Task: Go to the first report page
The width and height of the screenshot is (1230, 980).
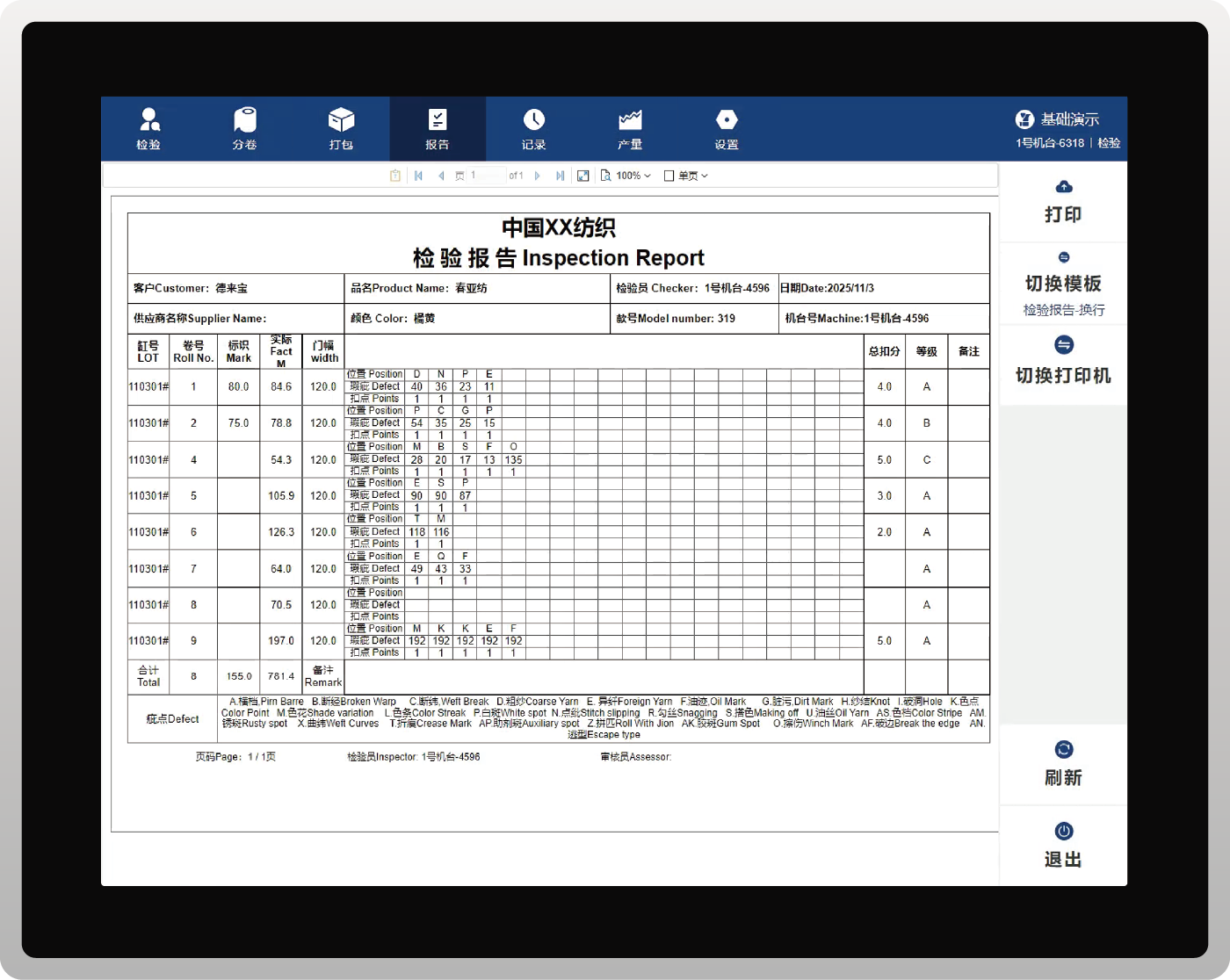Action: (x=419, y=176)
